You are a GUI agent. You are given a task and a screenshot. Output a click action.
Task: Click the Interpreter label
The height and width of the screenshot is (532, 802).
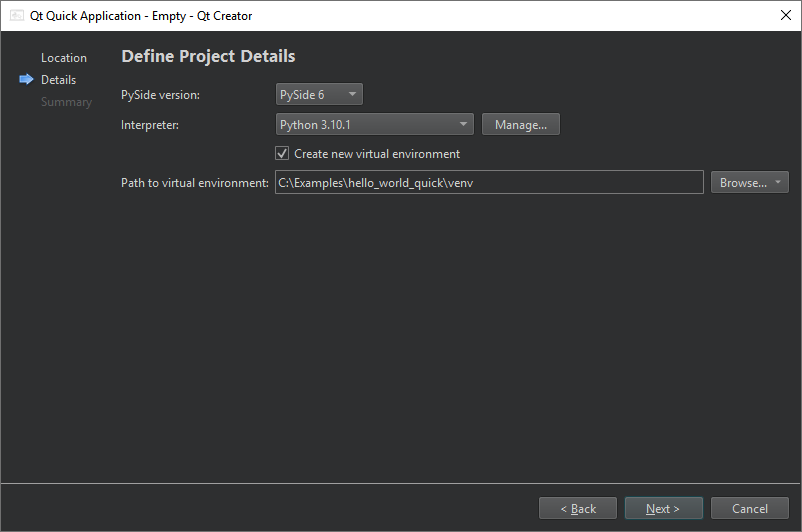point(150,125)
